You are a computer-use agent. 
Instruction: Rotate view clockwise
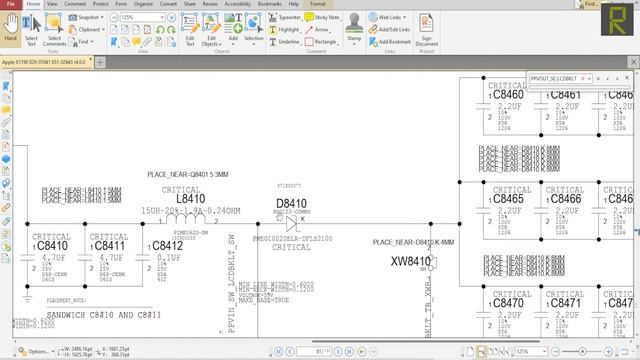point(171,30)
